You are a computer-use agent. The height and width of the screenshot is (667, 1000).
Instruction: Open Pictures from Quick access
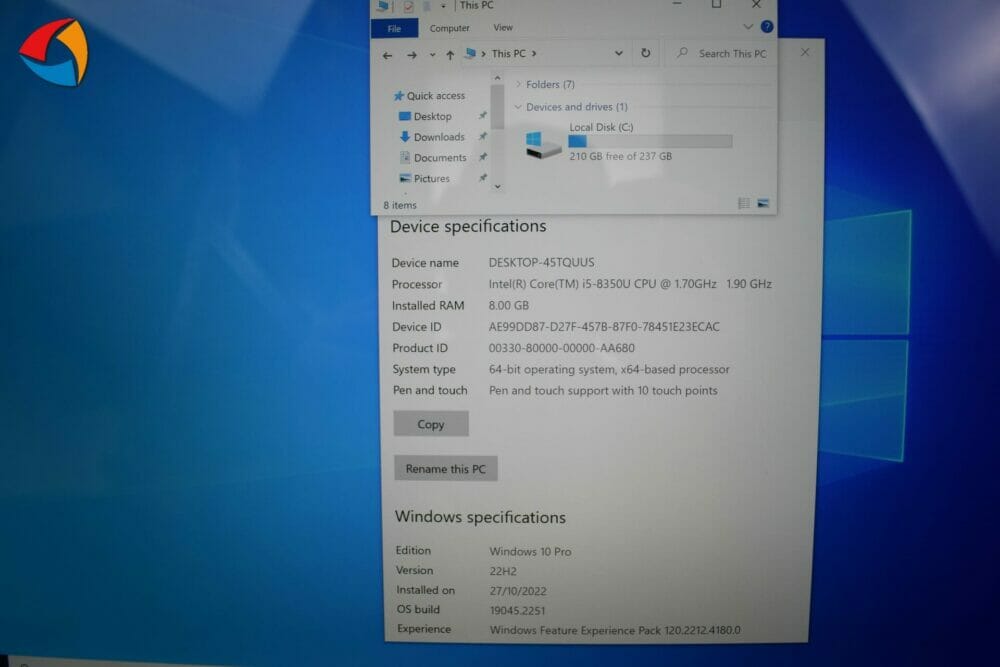424,179
